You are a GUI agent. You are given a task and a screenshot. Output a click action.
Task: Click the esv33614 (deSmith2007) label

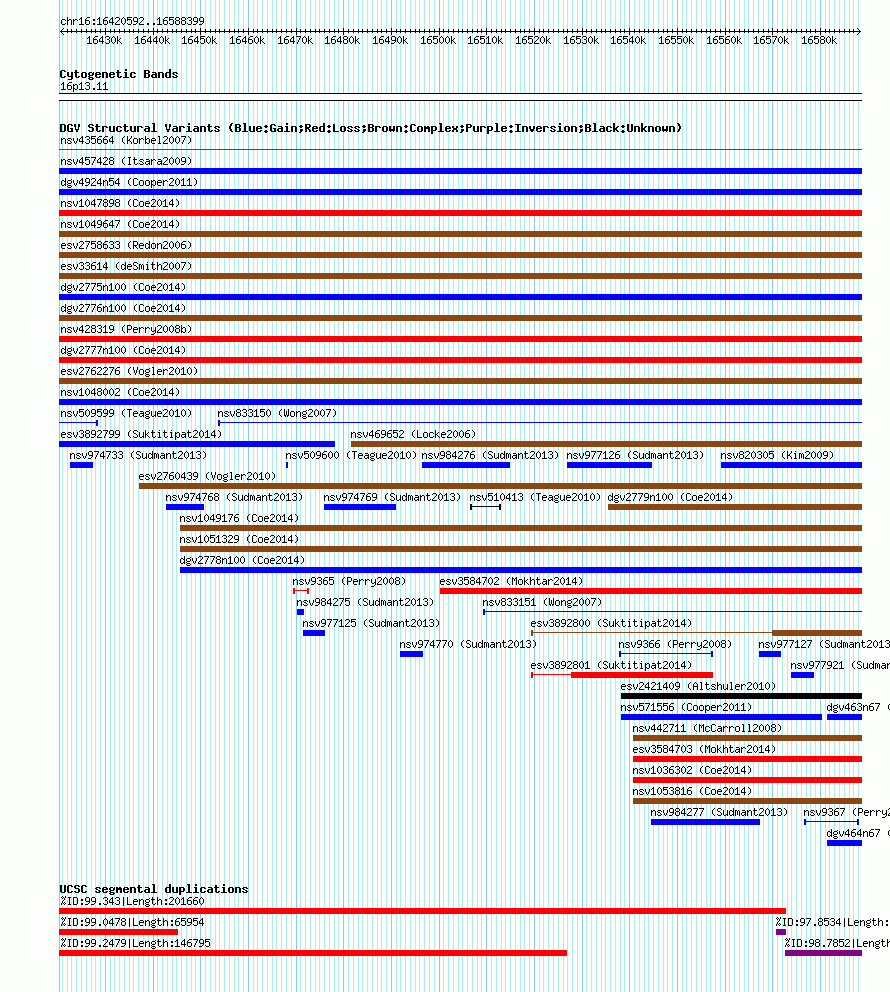126,266
